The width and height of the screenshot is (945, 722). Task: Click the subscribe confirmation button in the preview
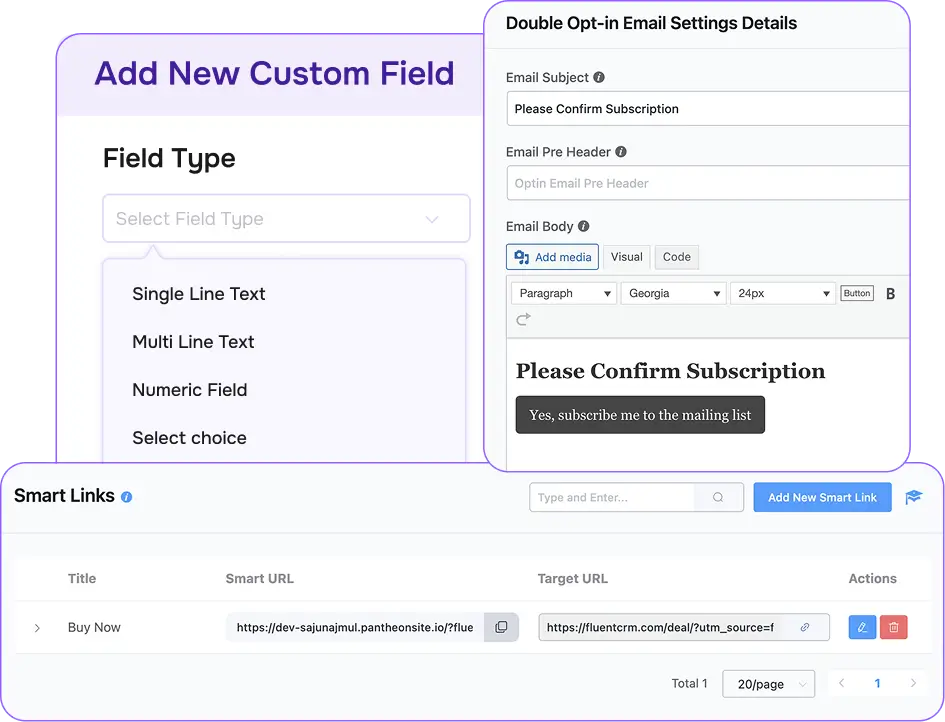pyautogui.click(x=639, y=414)
